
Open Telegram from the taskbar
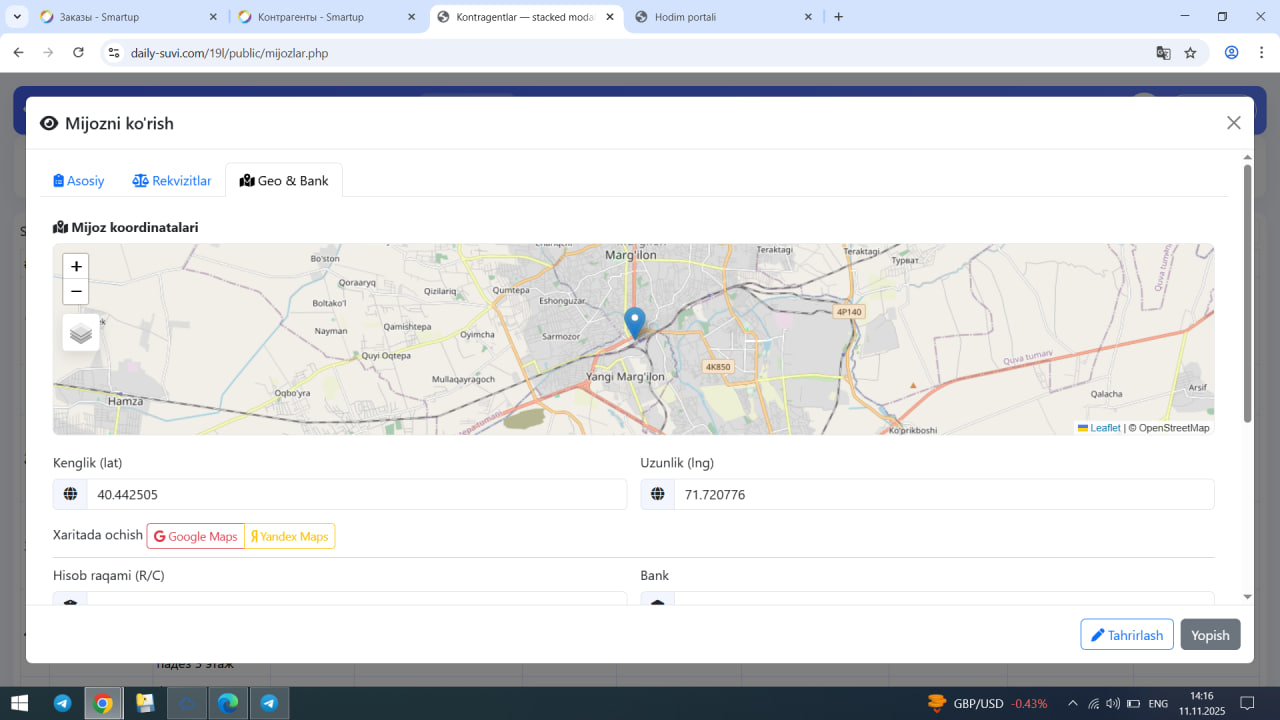pos(62,703)
